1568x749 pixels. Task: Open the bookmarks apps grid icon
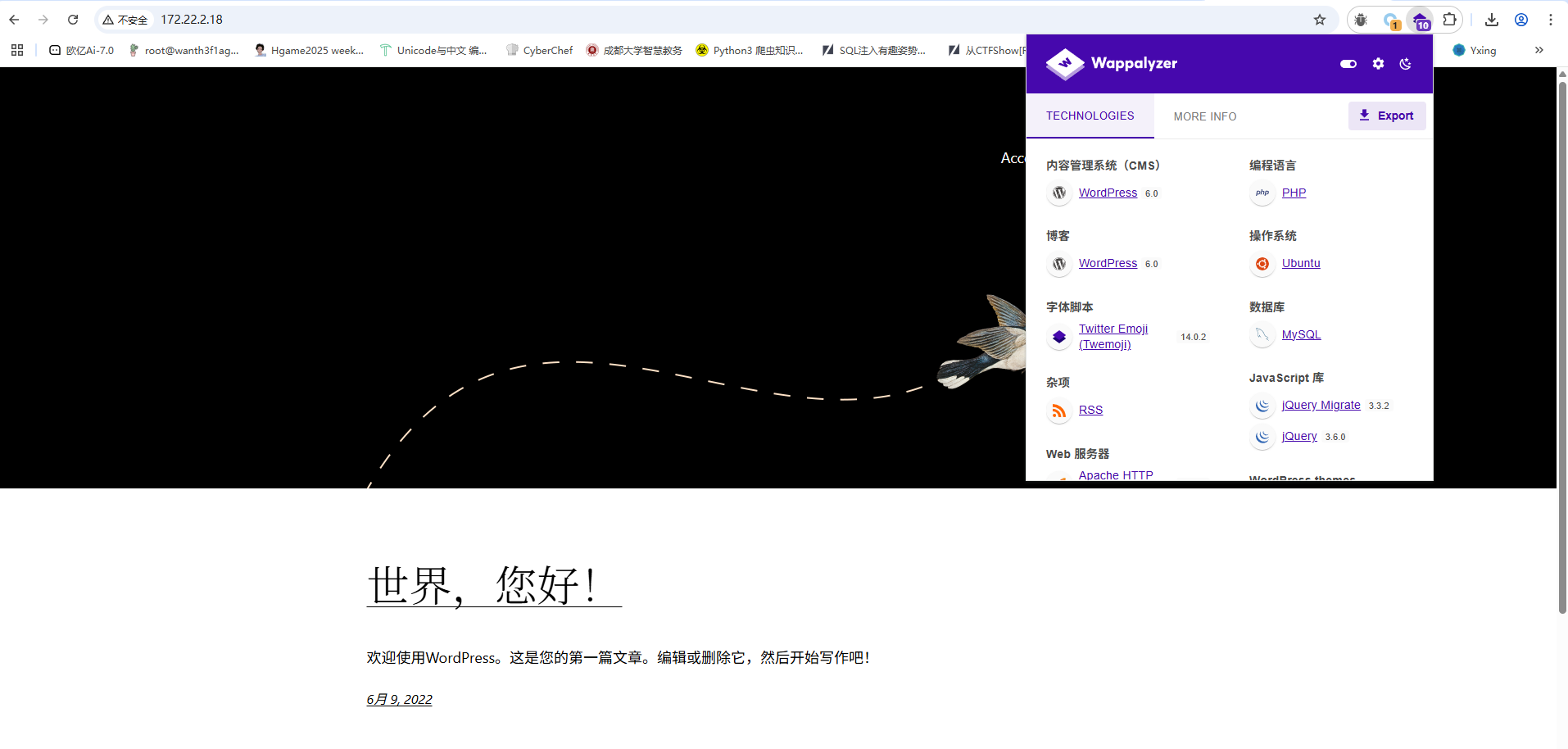coord(17,50)
